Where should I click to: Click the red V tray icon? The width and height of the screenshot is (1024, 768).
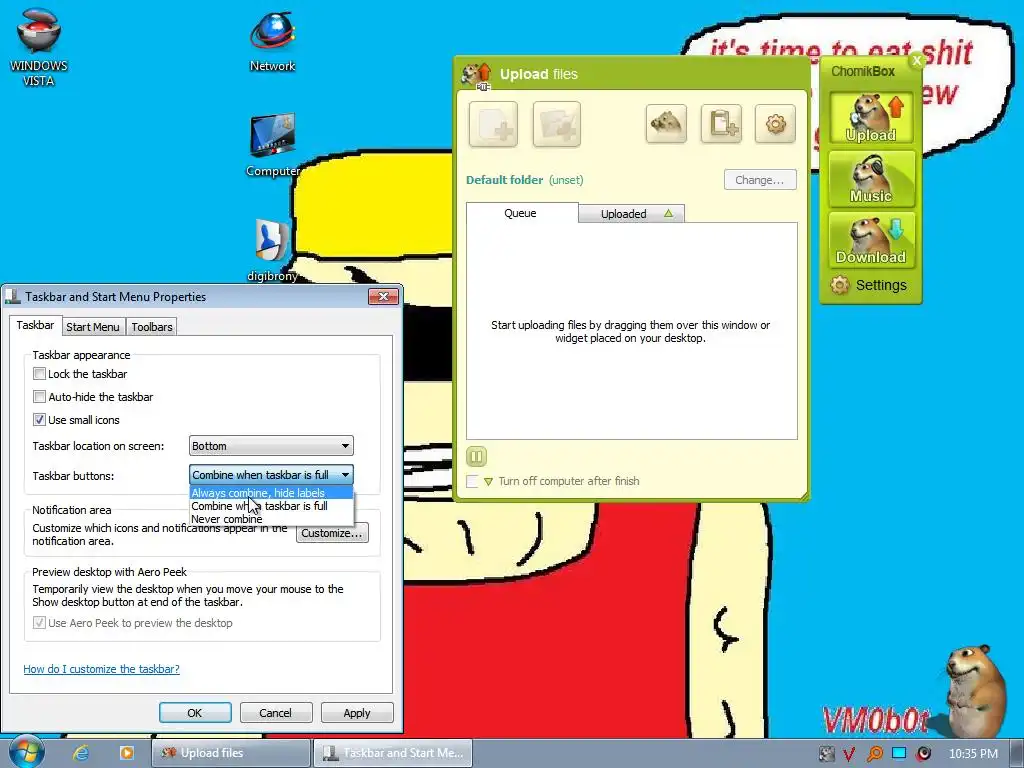coord(849,754)
